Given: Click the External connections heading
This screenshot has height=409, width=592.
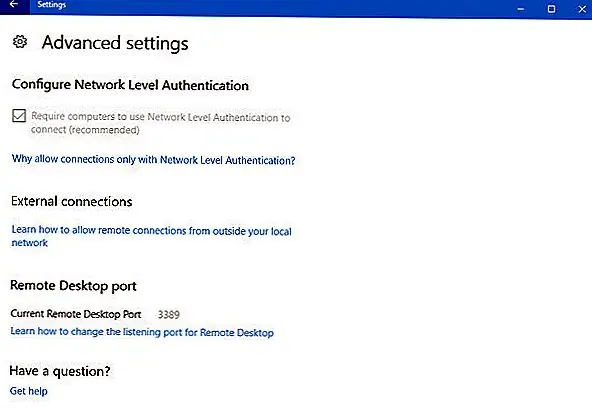Looking at the screenshot, I should [72, 201].
